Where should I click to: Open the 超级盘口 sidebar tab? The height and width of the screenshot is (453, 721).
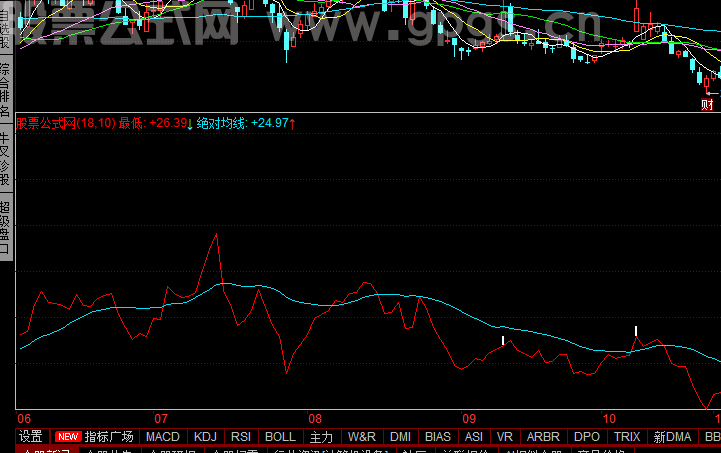5,227
